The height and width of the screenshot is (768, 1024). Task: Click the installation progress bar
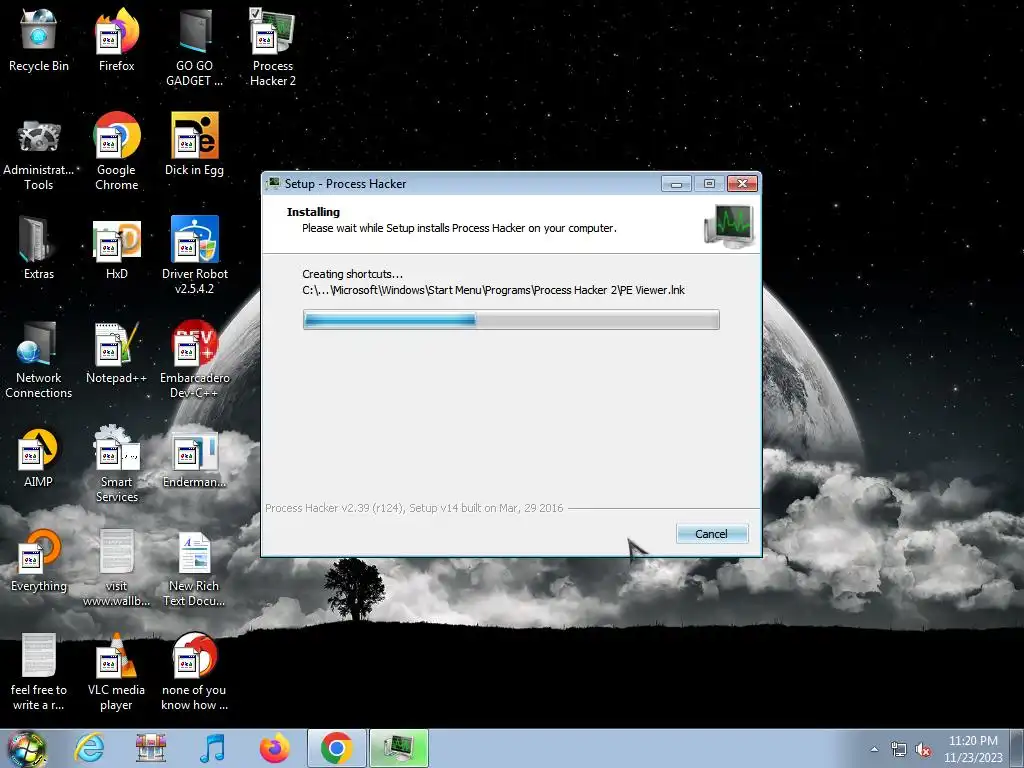[511, 319]
